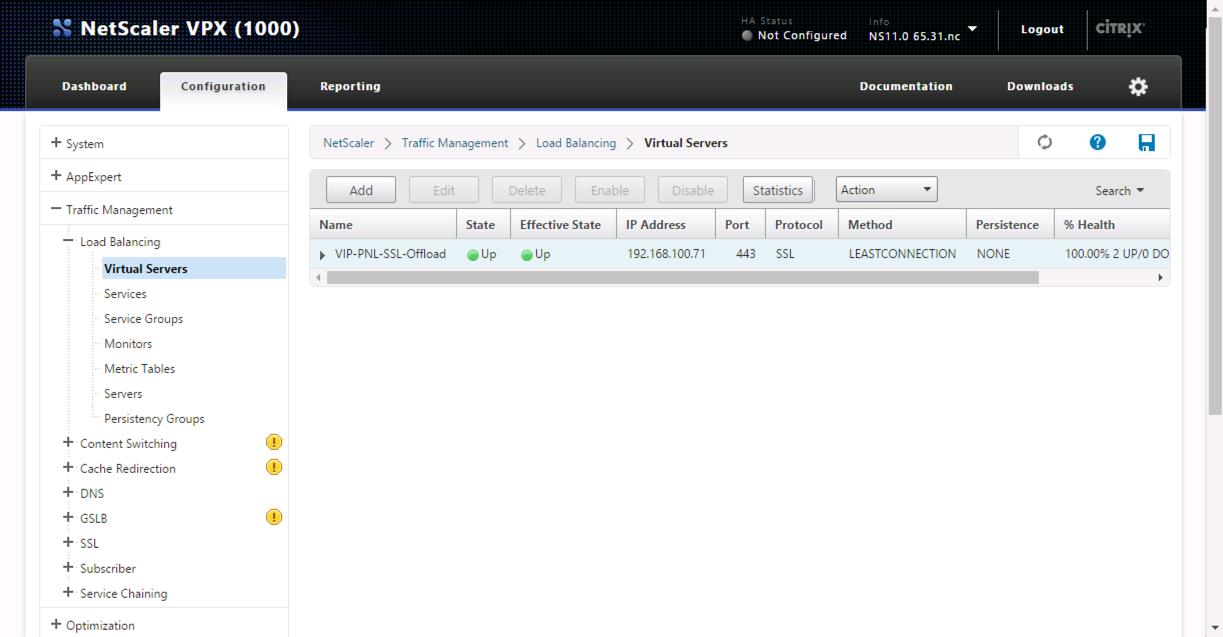Click the warning icon next to Cache Redirection
This screenshot has width=1223, height=637.
tap(274, 467)
